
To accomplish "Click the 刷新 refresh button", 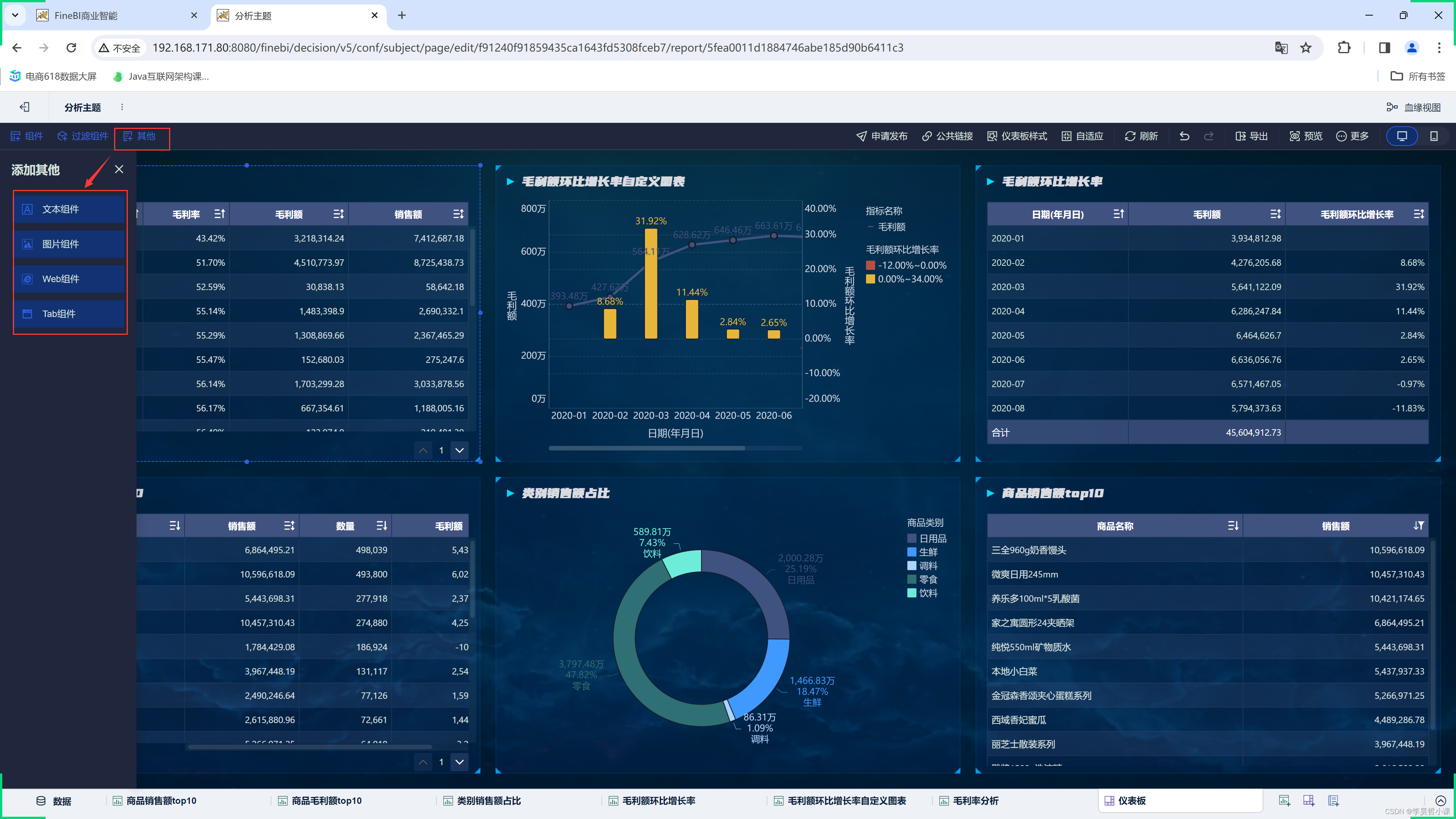I will (1141, 136).
